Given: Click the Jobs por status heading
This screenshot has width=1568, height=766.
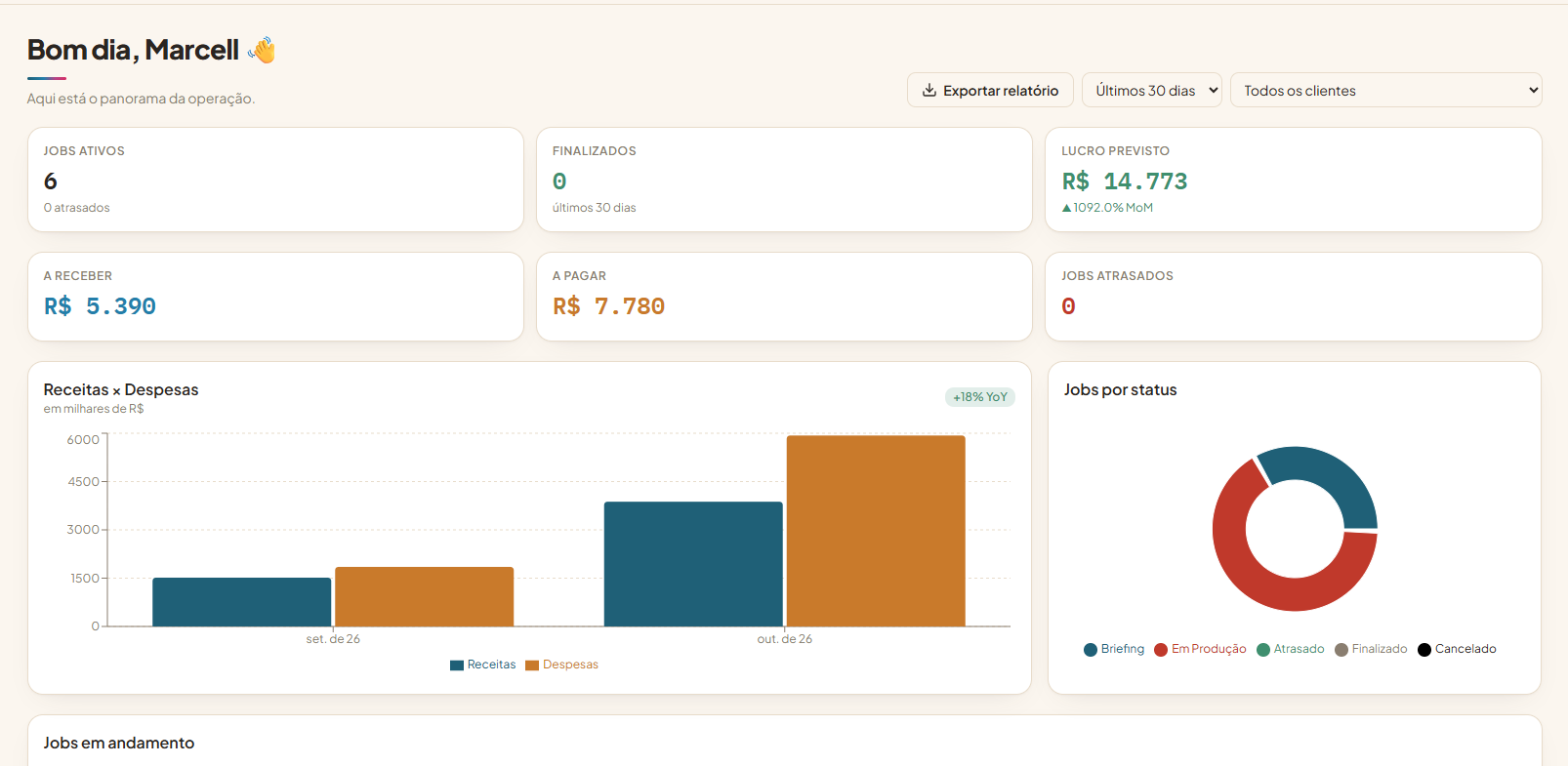Looking at the screenshot, I should [1120, 389].
